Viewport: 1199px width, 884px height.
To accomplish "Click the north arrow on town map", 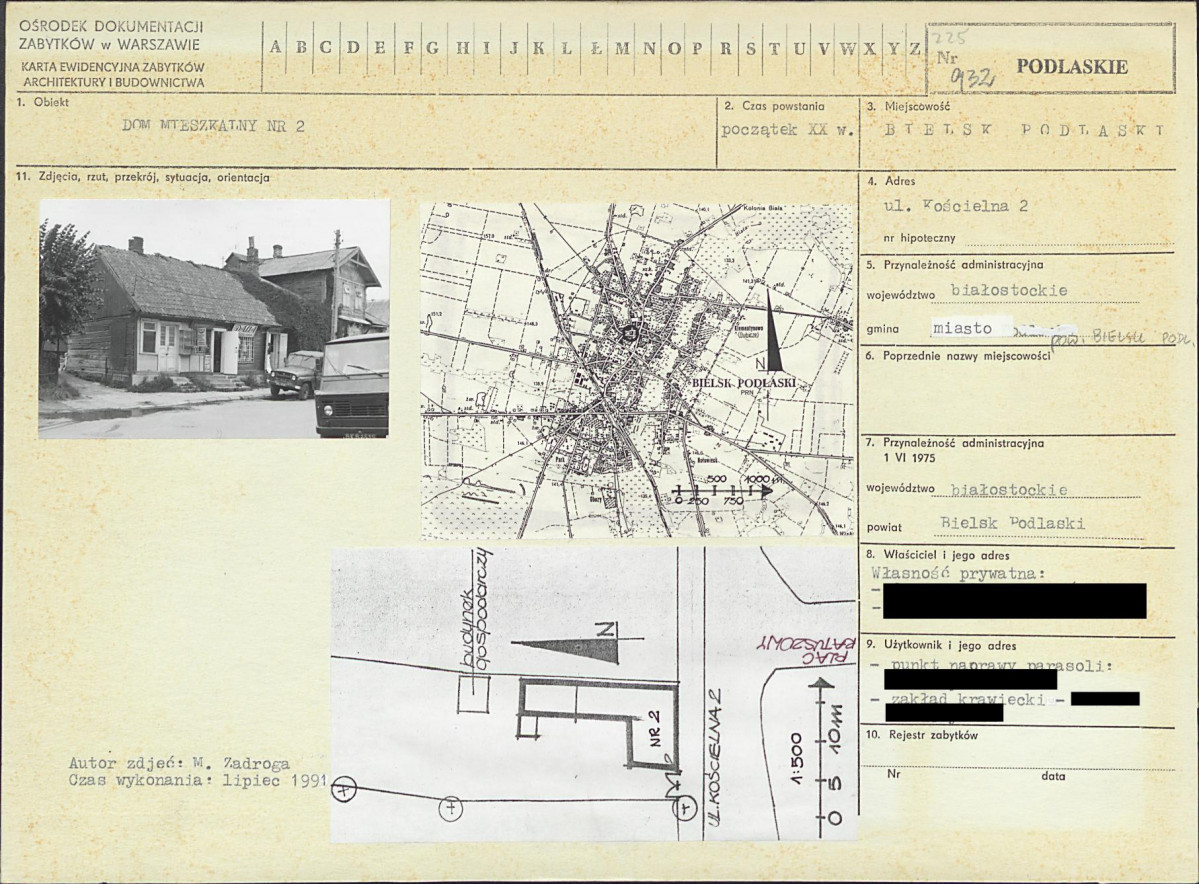I will click(773, 332).
